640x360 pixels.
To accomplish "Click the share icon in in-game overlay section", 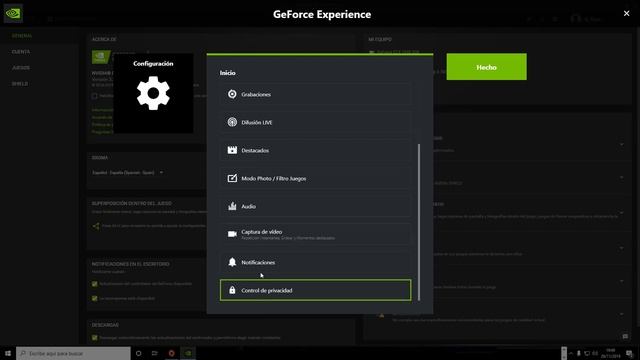I will 96,226.
